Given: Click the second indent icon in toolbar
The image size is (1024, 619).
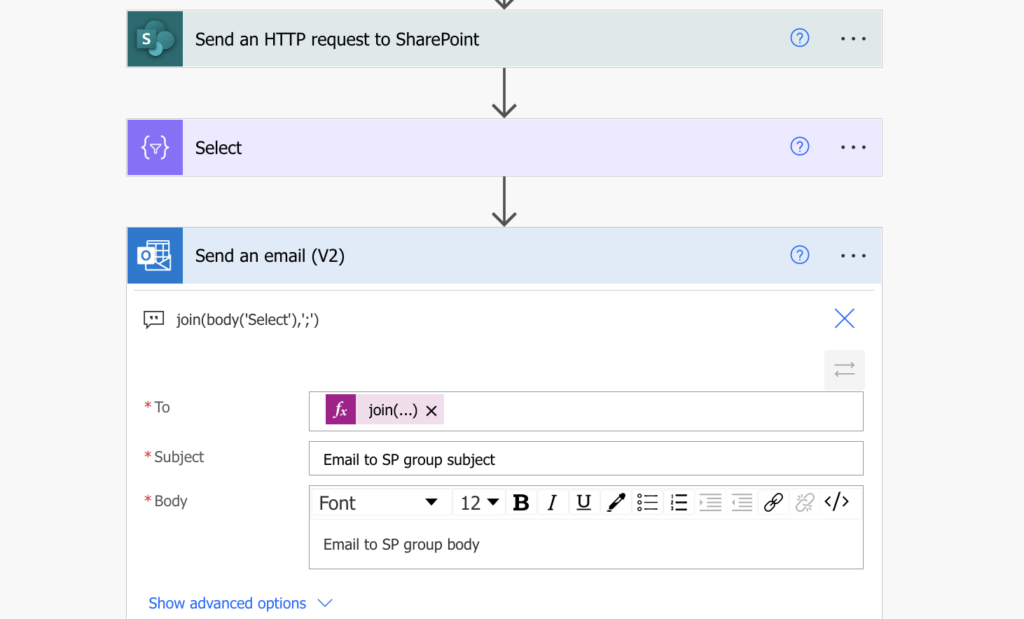Looking at the screenshot, I should pos(741,502).
